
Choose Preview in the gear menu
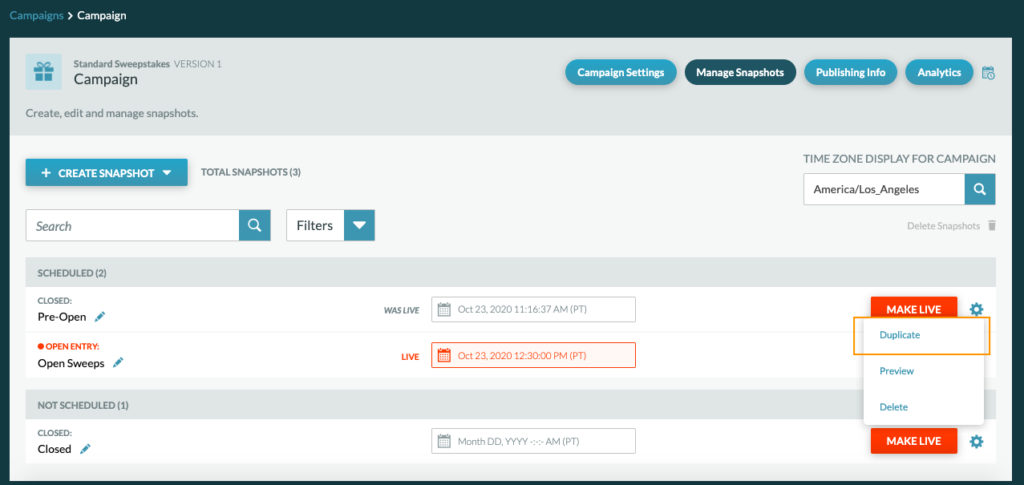tap(897, 371)
